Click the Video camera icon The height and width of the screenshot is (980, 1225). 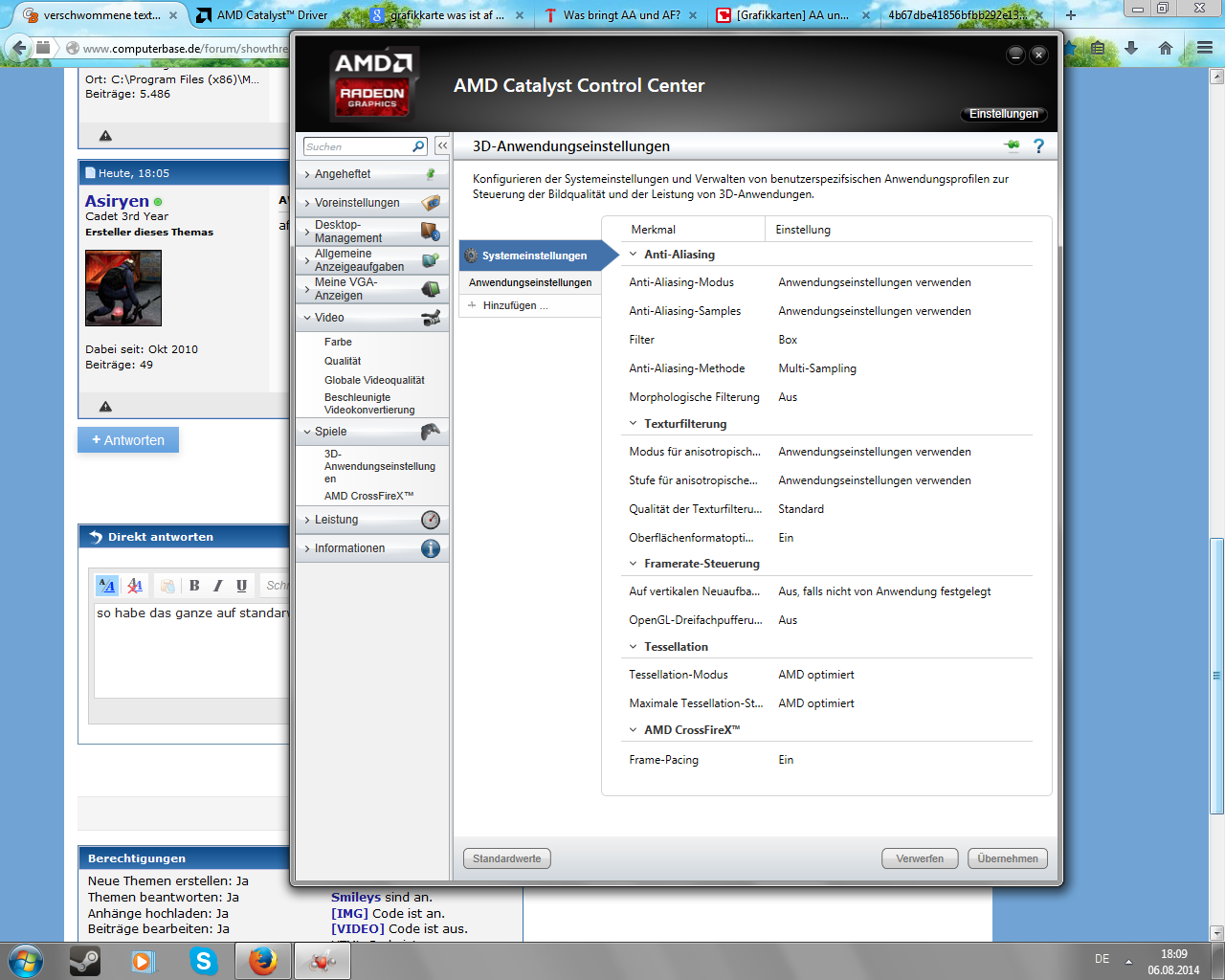(431, 318)
